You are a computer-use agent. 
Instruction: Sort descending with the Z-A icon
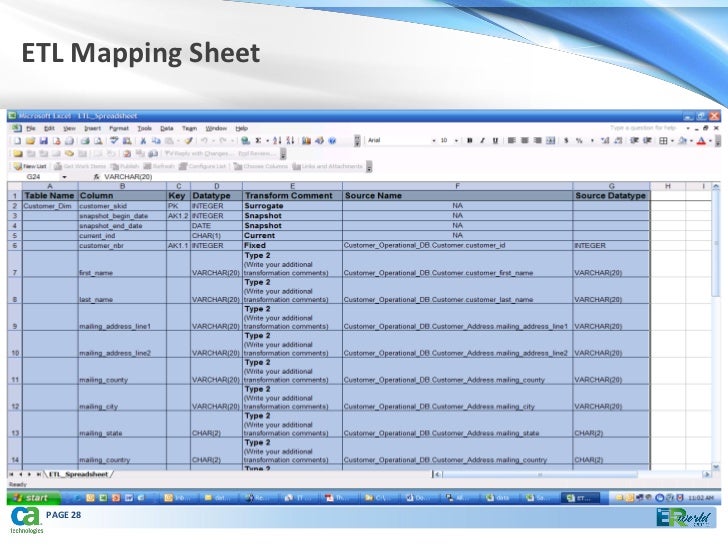(x=290, y=141)
